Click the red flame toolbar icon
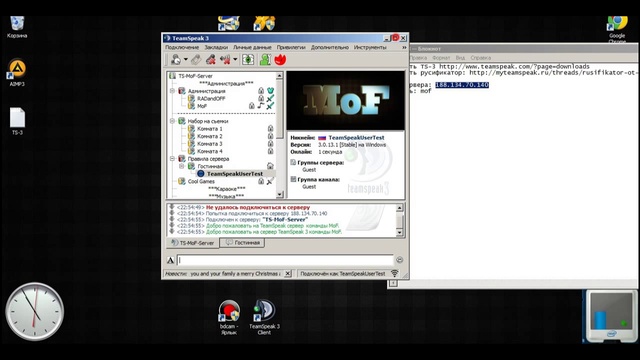640x360 pixels. [x=280, y=60]
